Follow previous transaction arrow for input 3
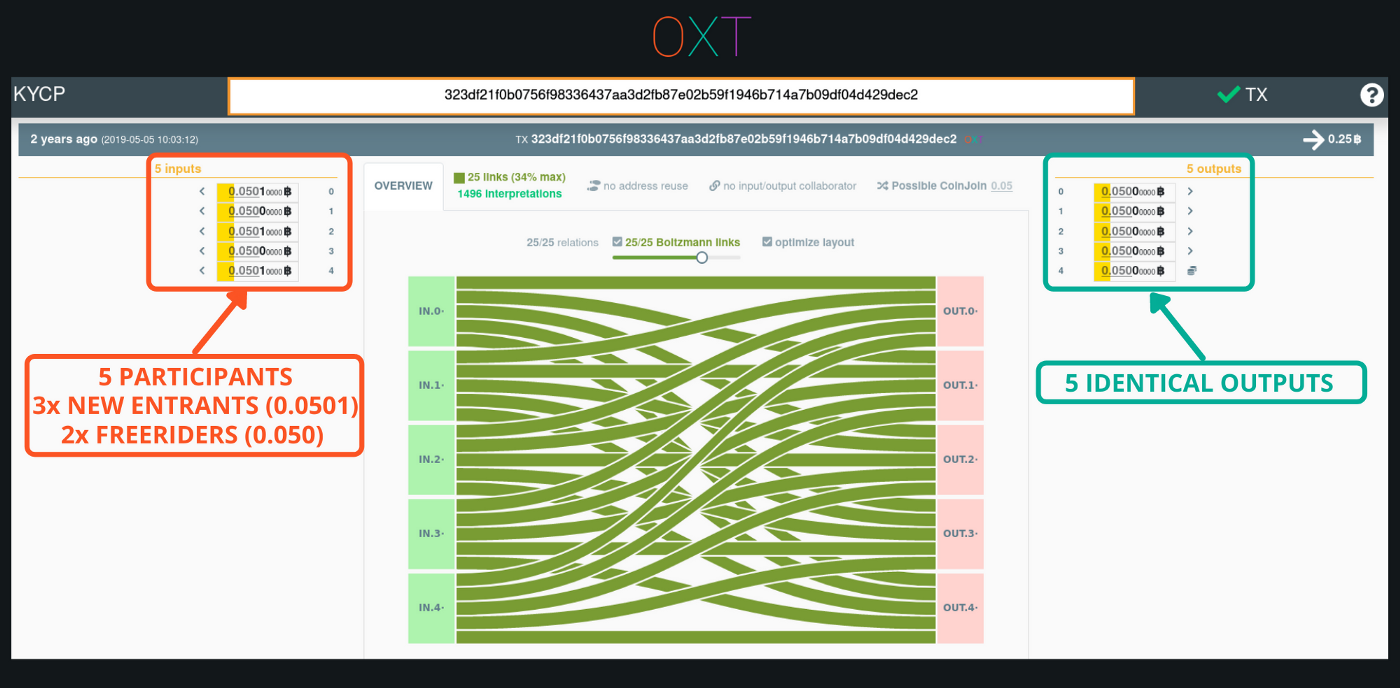This screenshot has width=1400, height=688. coord(201,251)
